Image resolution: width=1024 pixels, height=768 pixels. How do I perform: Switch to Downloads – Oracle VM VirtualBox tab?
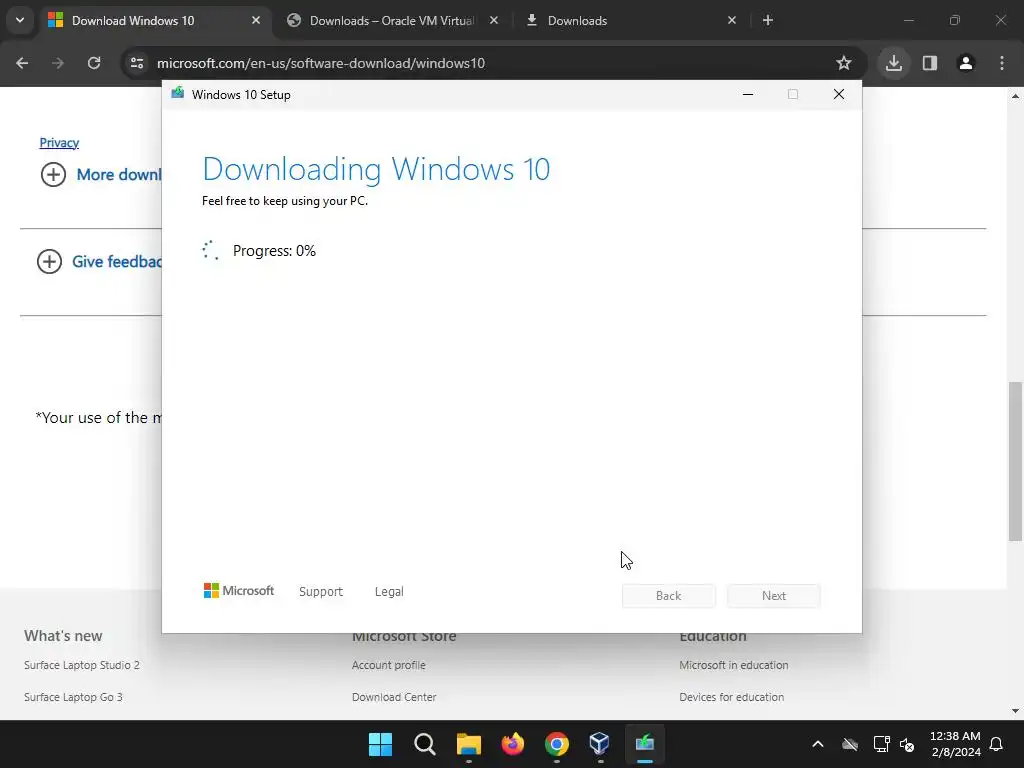tap(392, 21)
